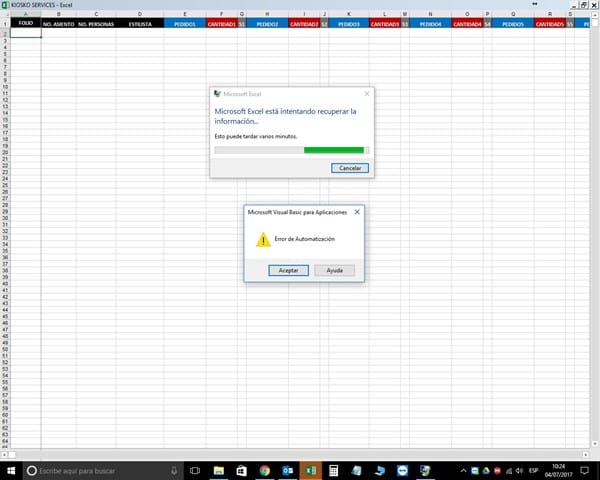Screen dimensions: 600x480
Task: Select the CANTIDAD1 header cell
Action: [222, 23]
